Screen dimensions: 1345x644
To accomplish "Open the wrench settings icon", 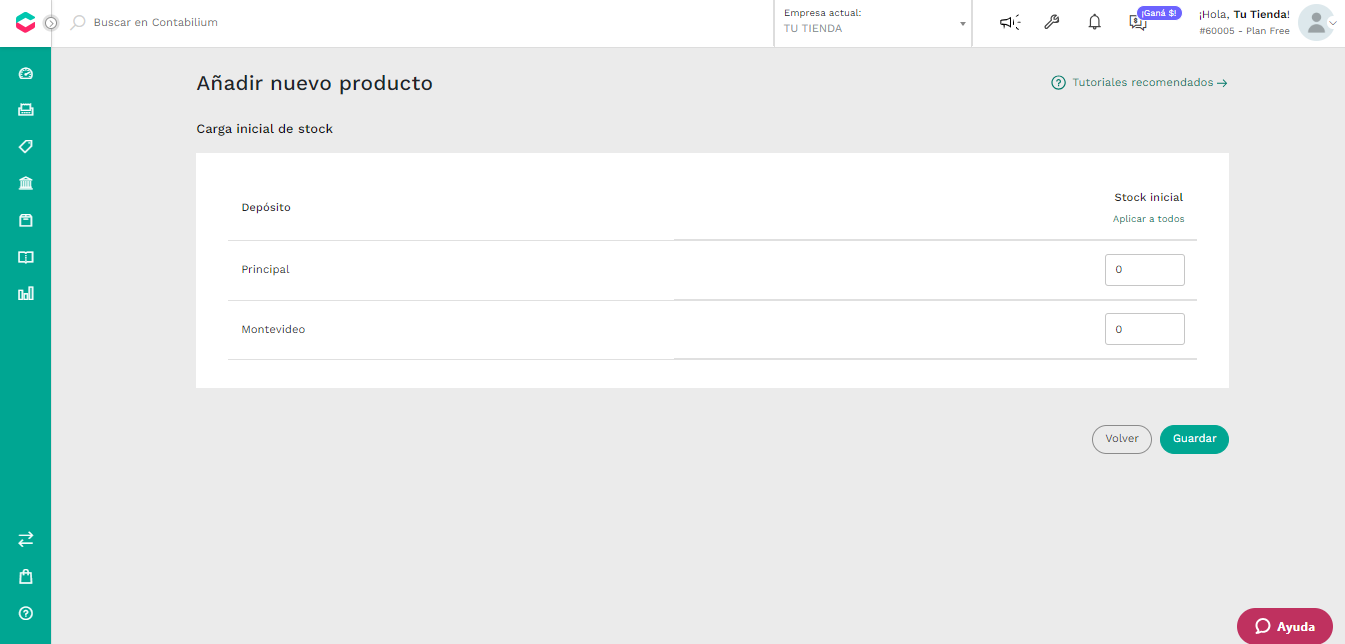I will pyautogui.click(x=1051, y=22).
